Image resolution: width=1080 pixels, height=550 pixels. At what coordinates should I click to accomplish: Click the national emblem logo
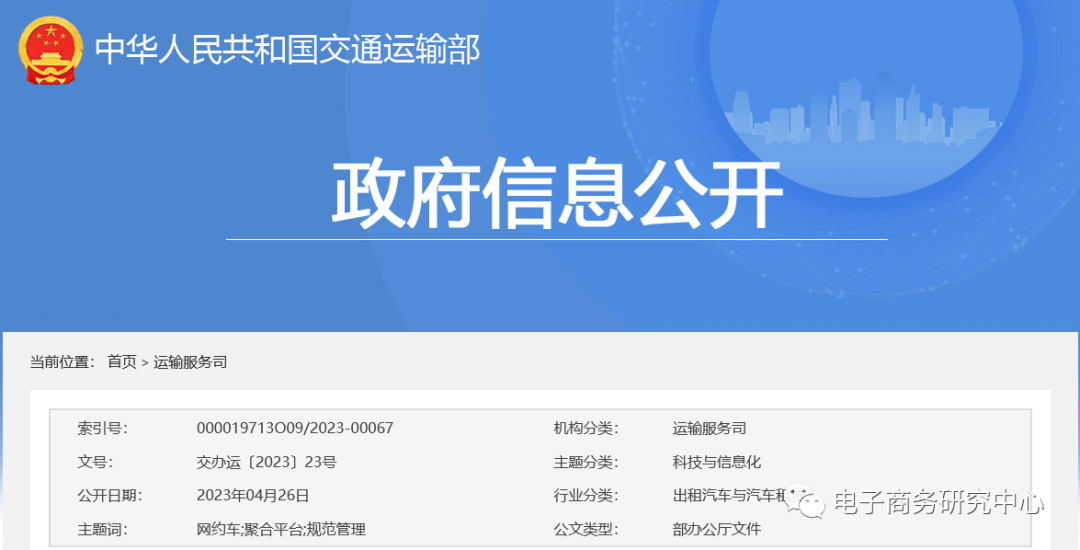[51, 50]
